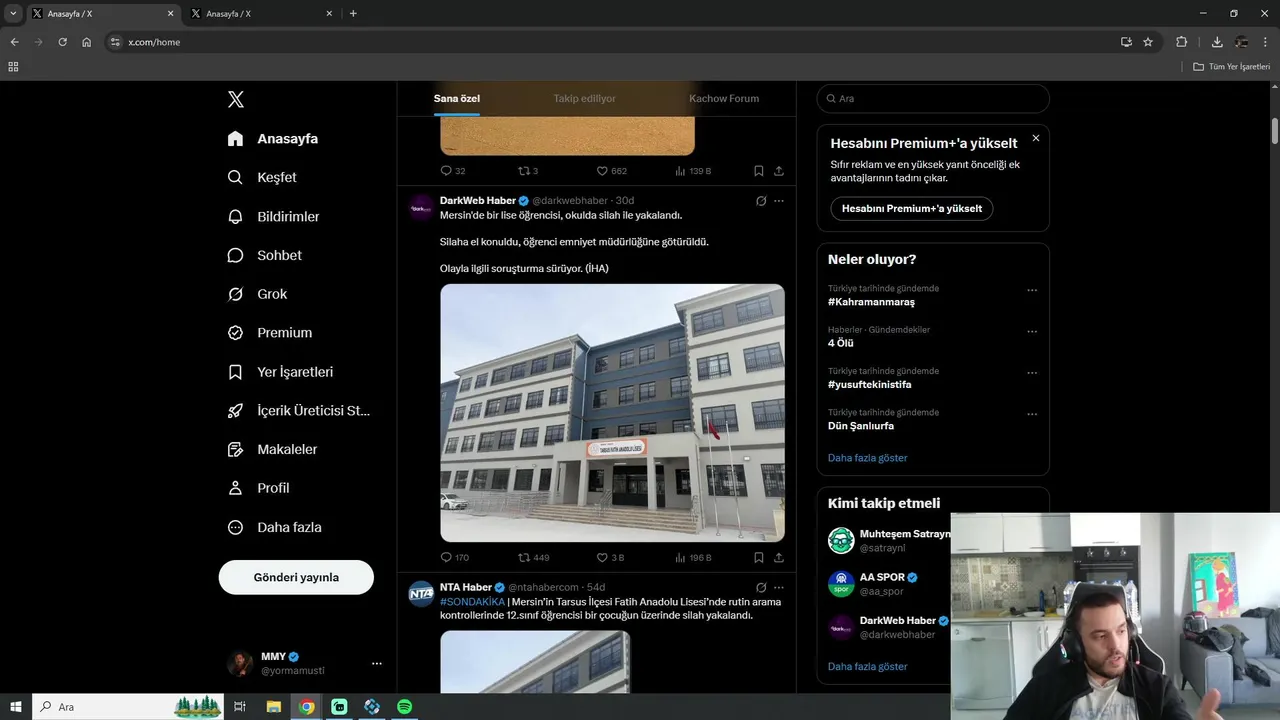The height and width of the screenshot is (720, 1280).
Task: Click Daha fazla göster under Neler oluyor
Action: [868, 458]
